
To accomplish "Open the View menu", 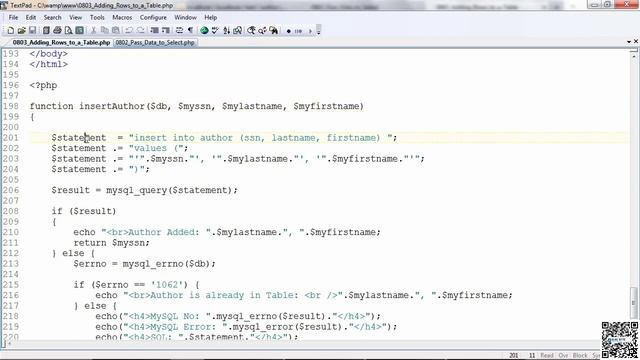I will point(75,17).
